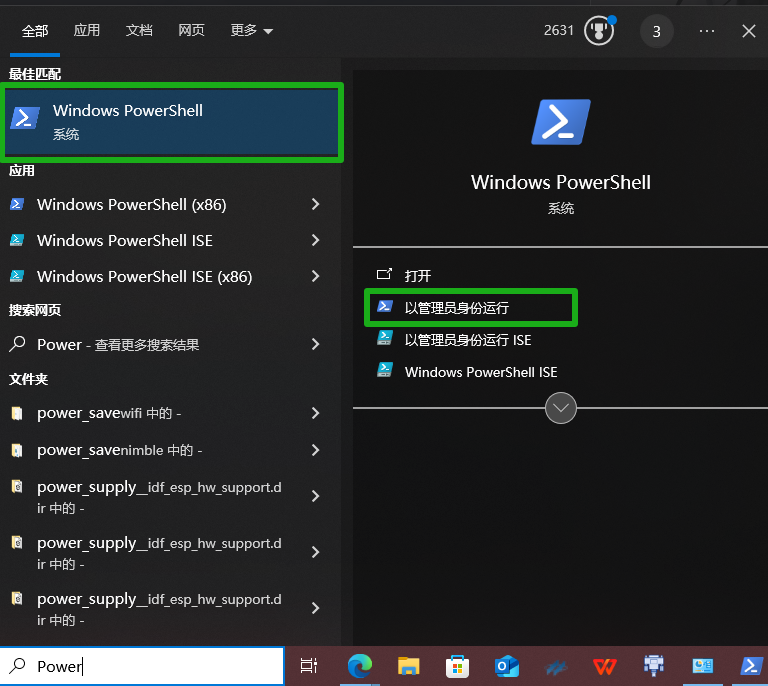Viewport: 768px width, 686px height.
Task: Select Windows PowerShell ISE app result
Action: point(152,240)
